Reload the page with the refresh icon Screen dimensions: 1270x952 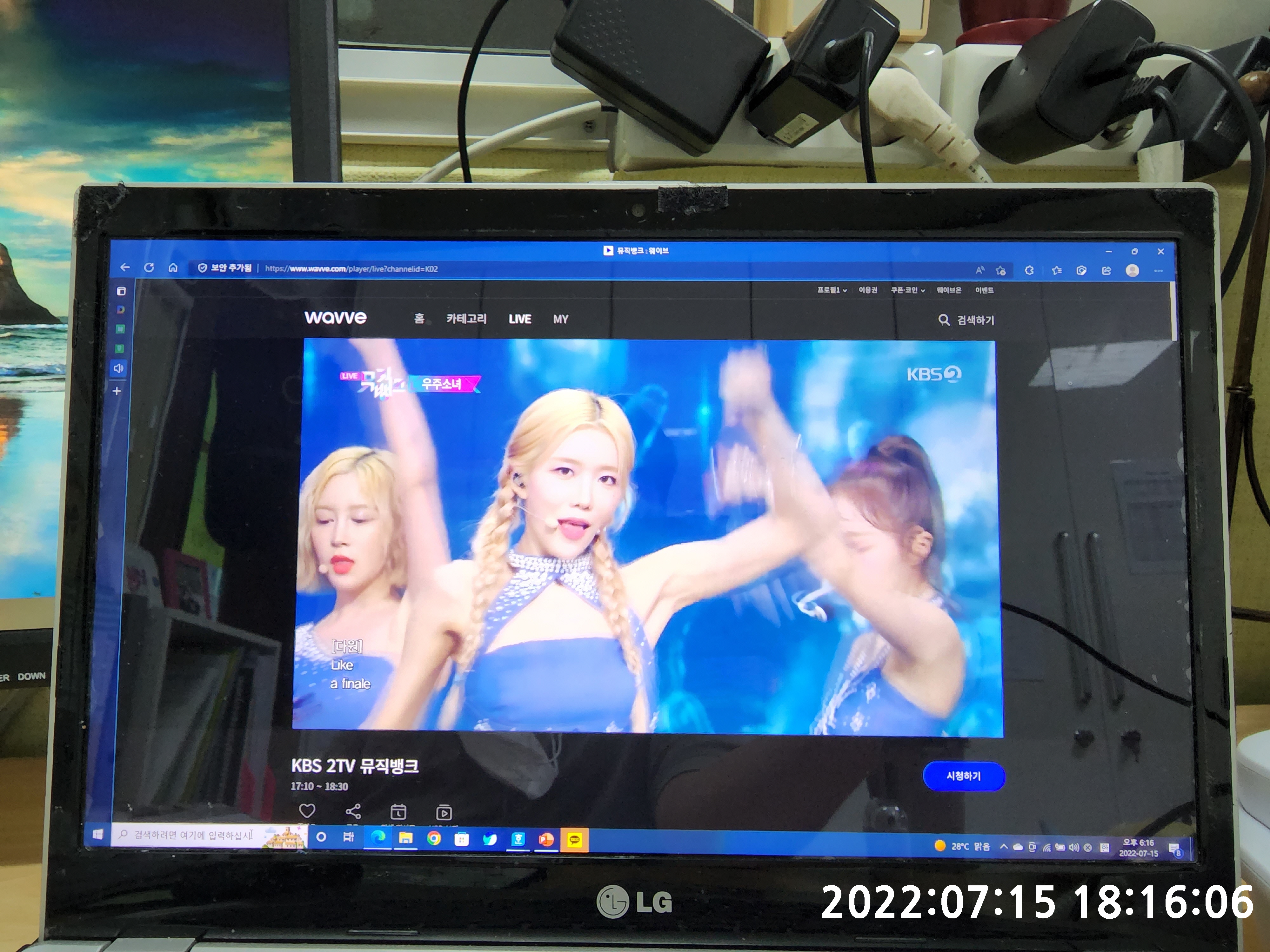(149, 268)
